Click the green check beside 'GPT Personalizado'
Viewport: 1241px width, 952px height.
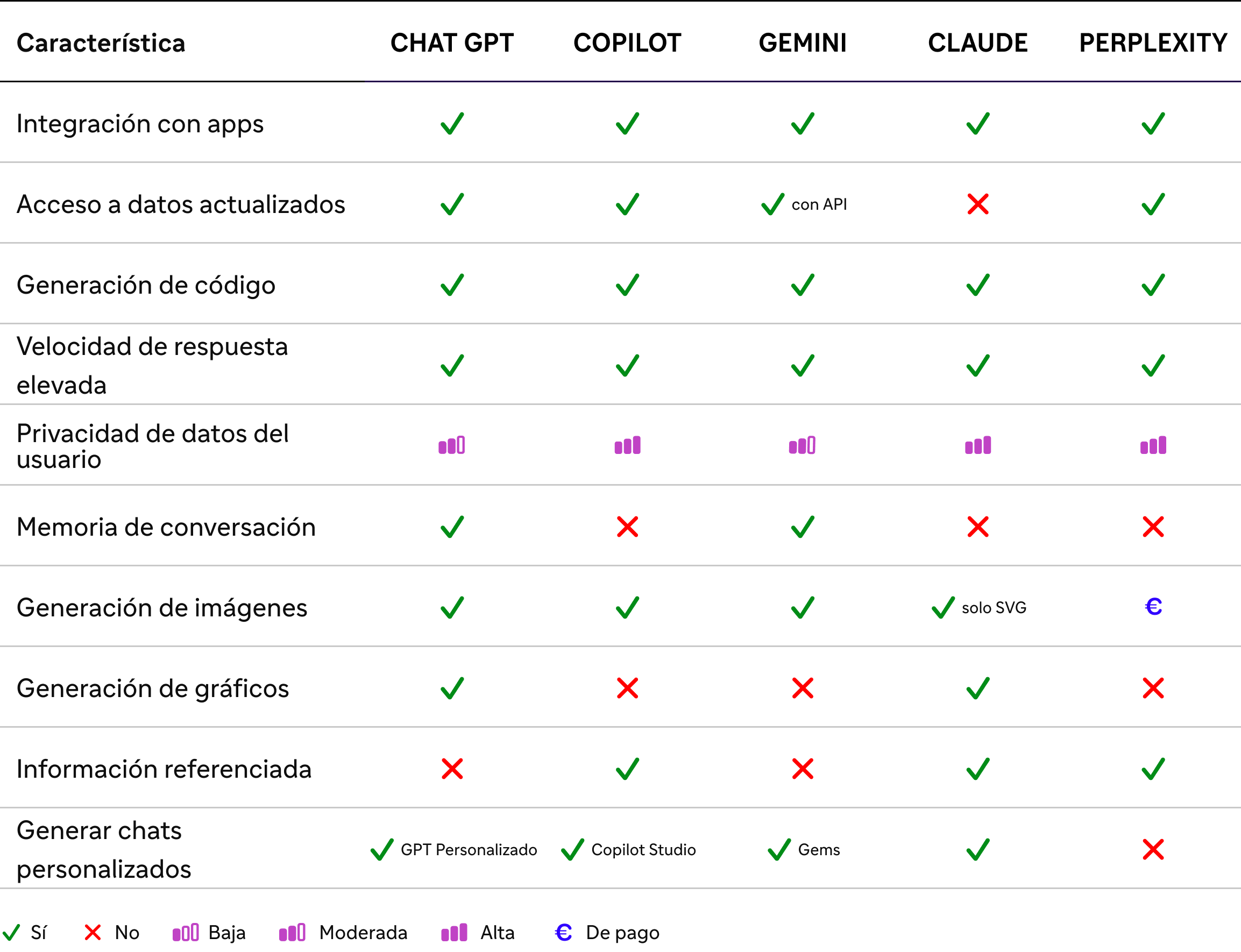pyautogui.click(x=382, y=849)
